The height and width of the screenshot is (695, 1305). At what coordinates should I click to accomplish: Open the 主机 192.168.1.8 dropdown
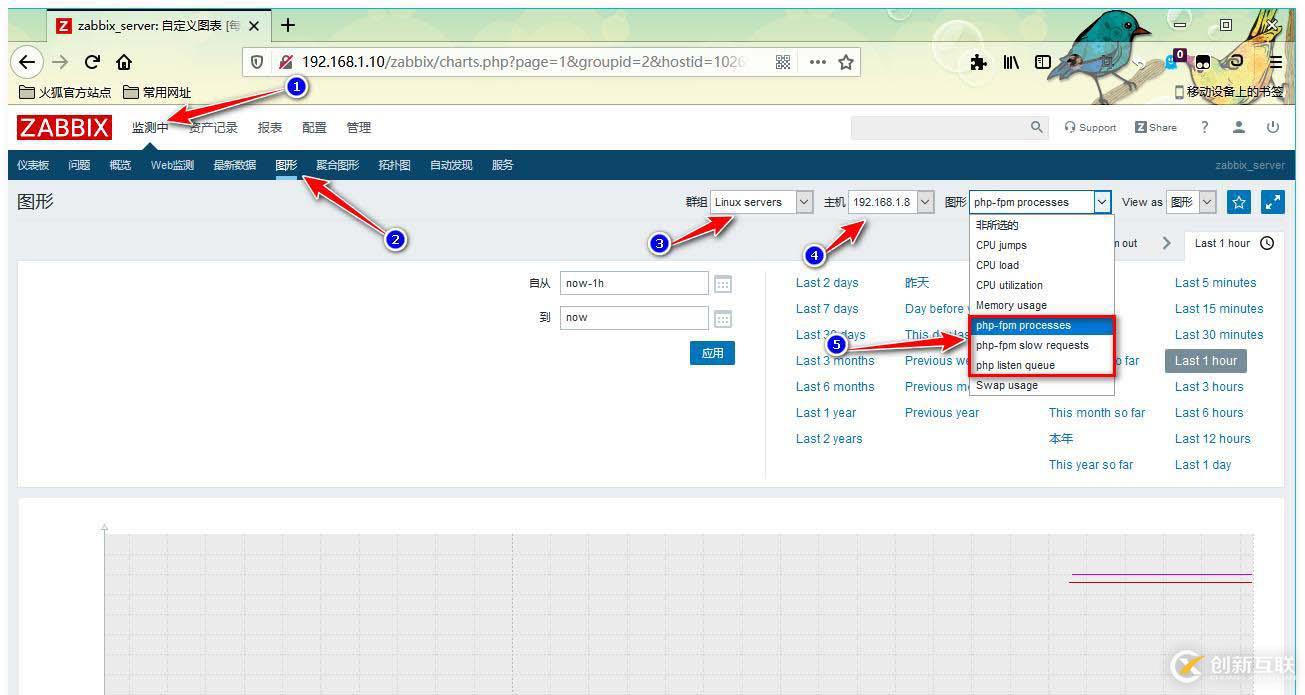pyautogui.click(x=891, y=202)
